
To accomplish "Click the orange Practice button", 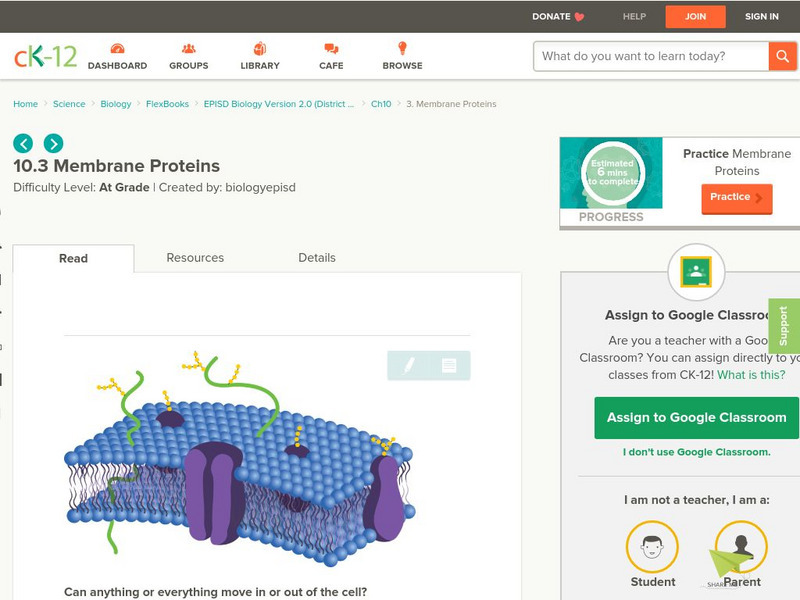I will pyautogui.click(x=736, y=198).
